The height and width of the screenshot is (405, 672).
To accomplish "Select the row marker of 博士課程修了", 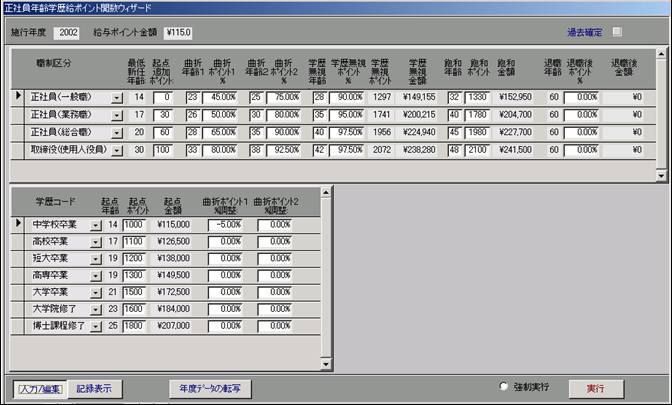I will [18, 326].
